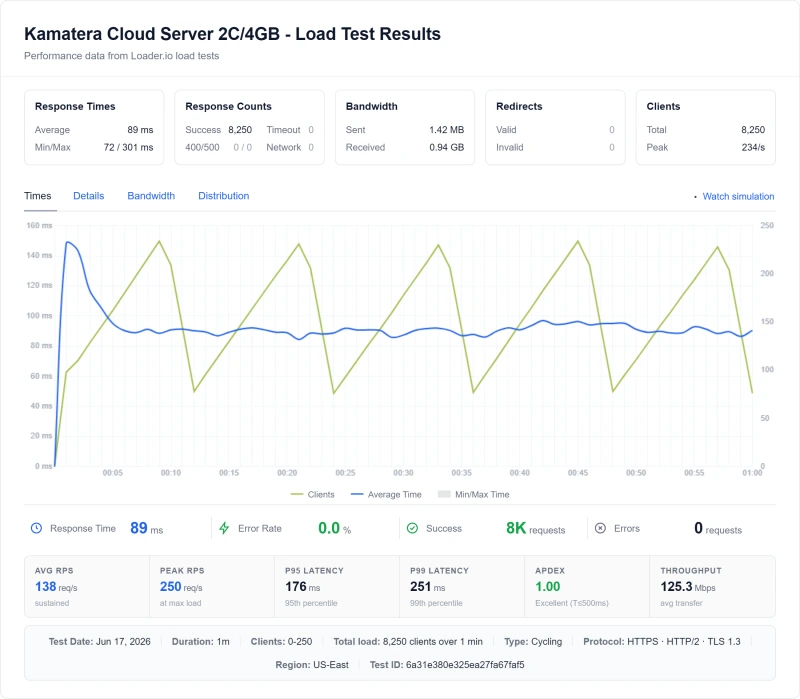Click the 01:00 time axis label
Screen dimensions: 800x699
[x=752, y=473]
